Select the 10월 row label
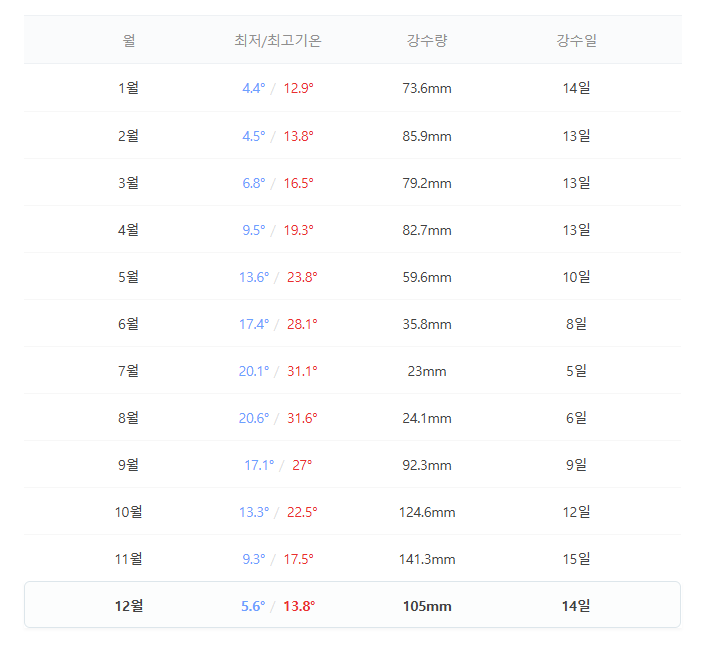The height and width of the screenshot is (647, 707). coord(129,512)
